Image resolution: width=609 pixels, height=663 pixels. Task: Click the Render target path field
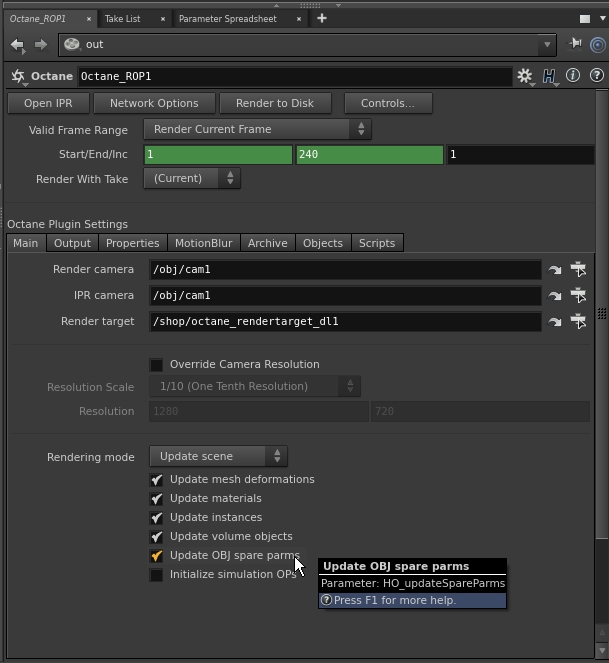346,322
